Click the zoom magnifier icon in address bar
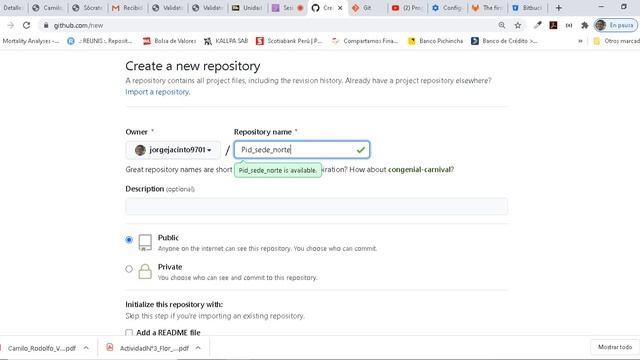This screenshot has width=640, height=360. pos(502,25)
